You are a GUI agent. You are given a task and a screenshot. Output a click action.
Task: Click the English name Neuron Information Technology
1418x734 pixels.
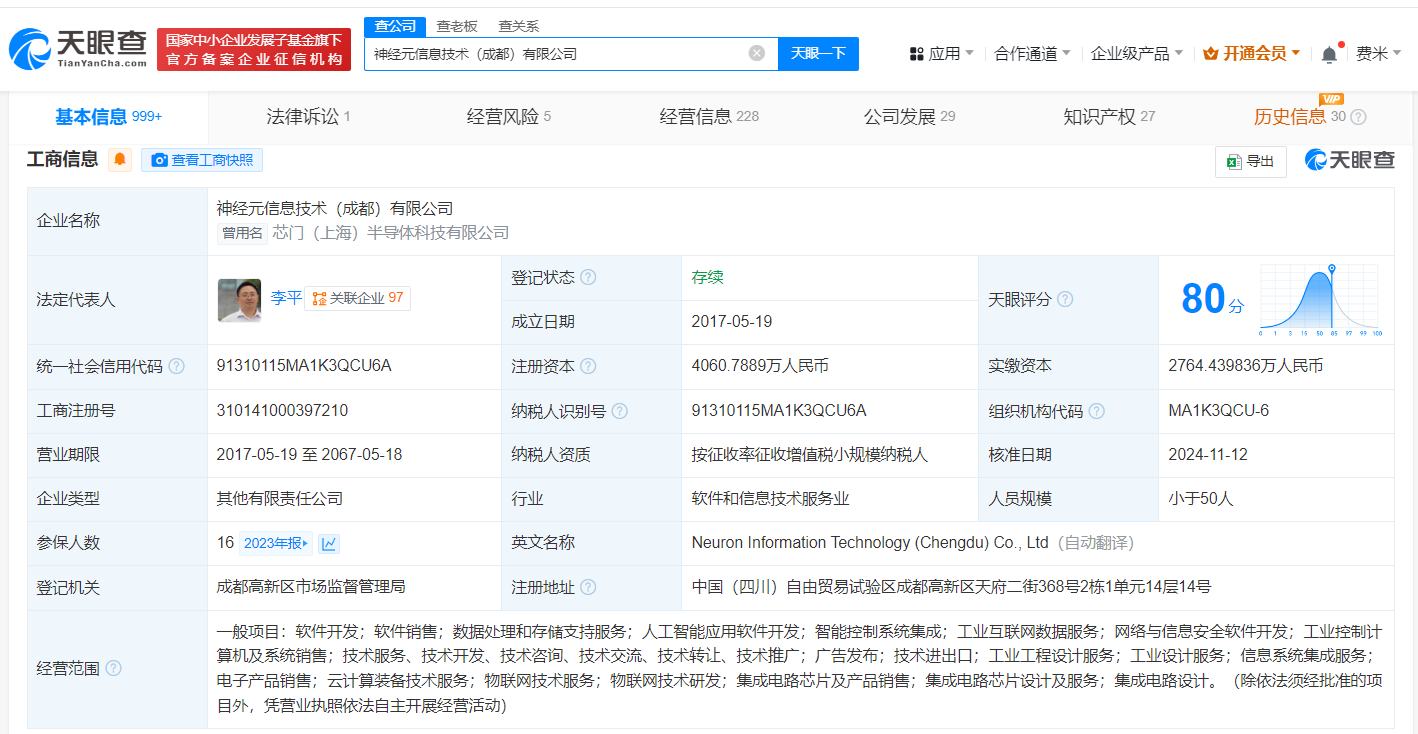coord(870,543)
